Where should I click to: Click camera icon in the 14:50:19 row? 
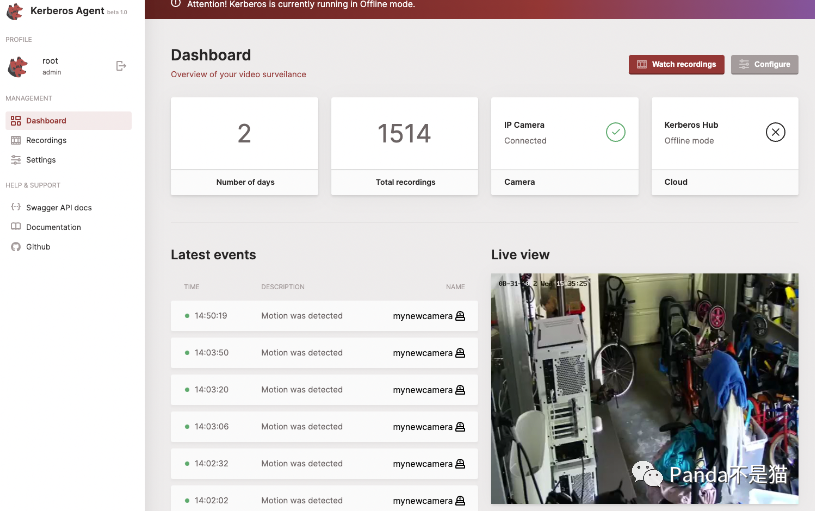coord(460,316)
